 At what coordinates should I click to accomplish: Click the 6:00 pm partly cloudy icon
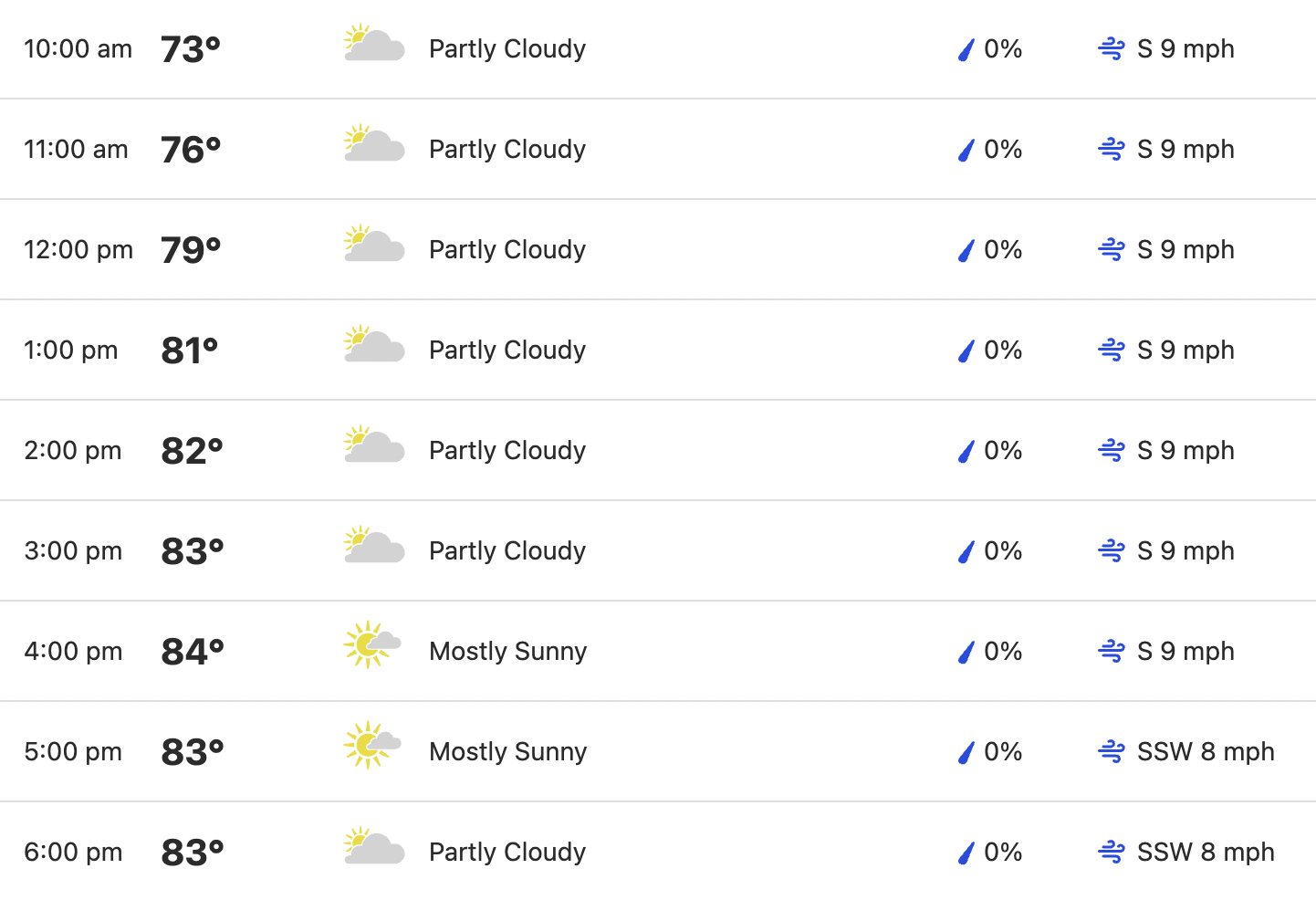[374, 847]
